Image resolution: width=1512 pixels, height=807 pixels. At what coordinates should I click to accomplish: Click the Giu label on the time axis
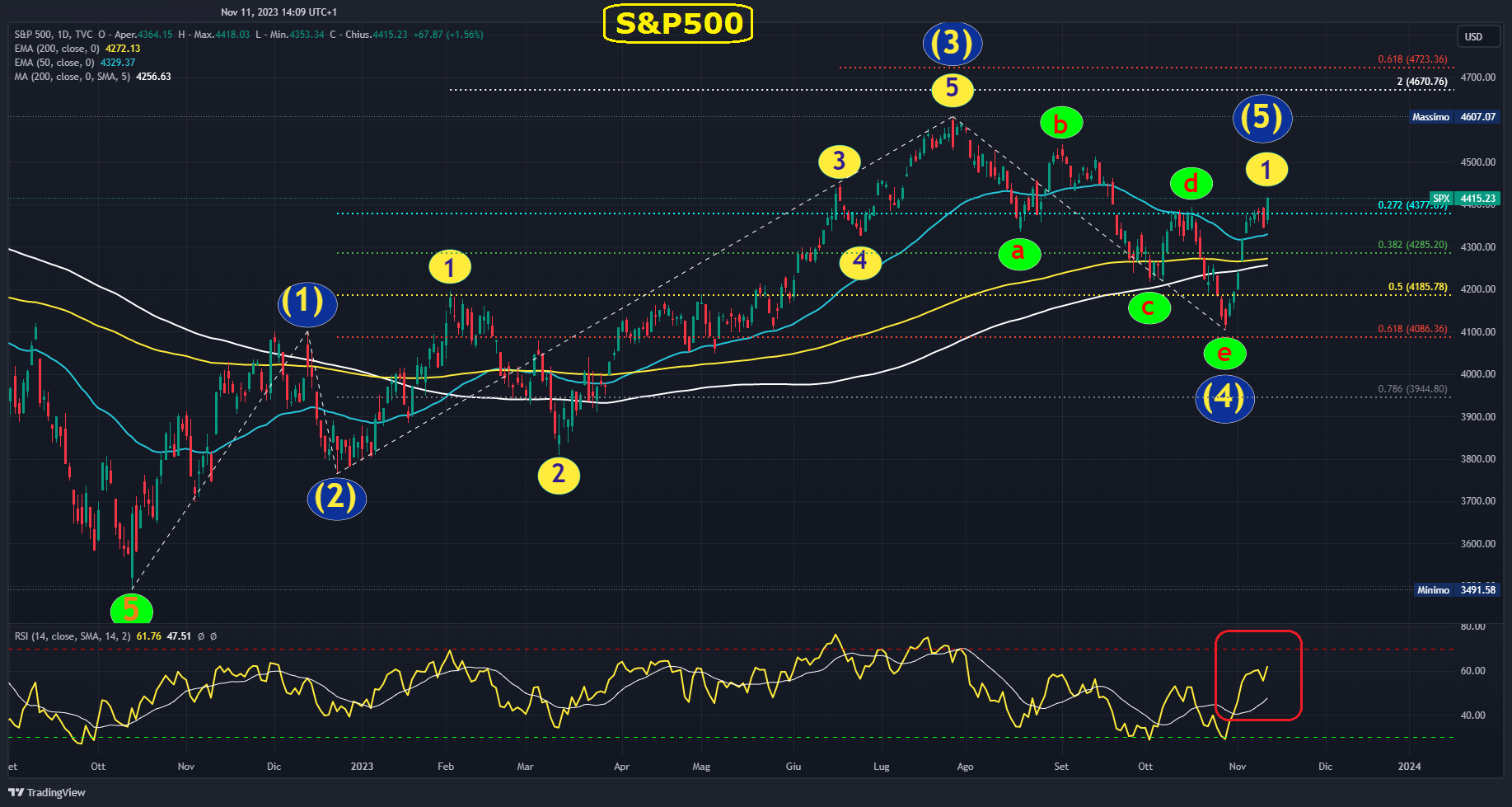(793, 767)
